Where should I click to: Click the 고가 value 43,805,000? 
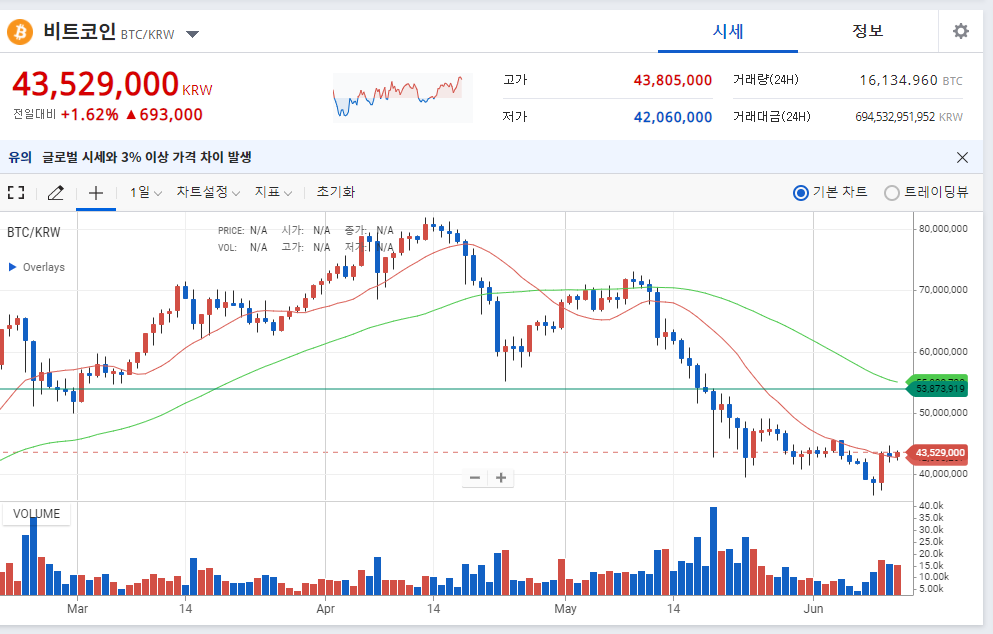tap(673, 80)
